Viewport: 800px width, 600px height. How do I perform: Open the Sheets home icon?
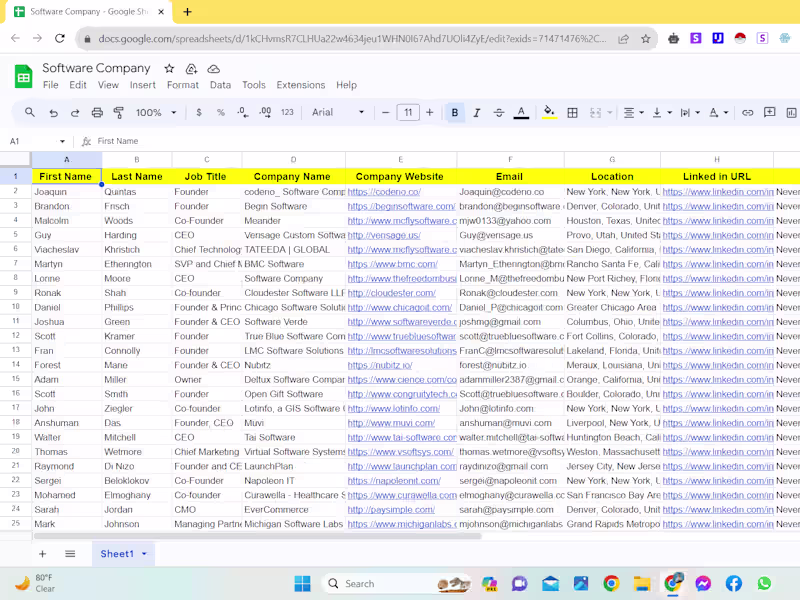(23, 77)
